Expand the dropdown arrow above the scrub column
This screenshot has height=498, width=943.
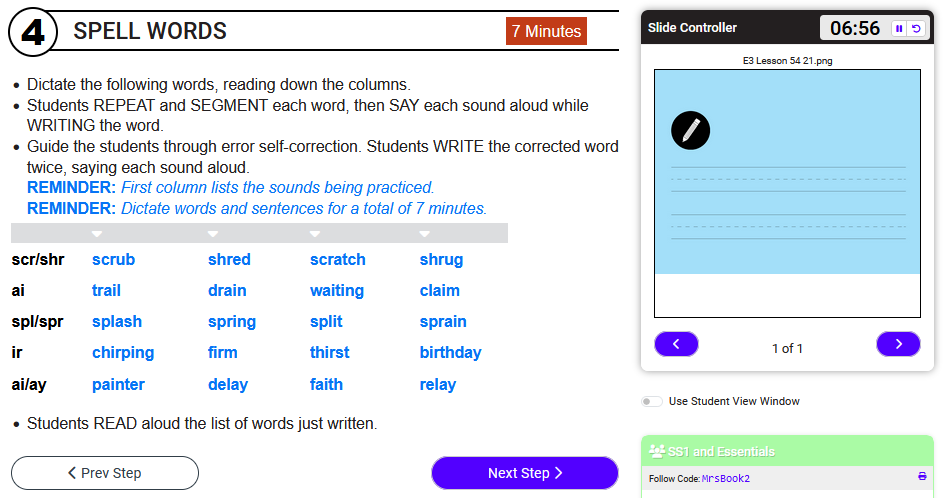(x=97, y=234)
